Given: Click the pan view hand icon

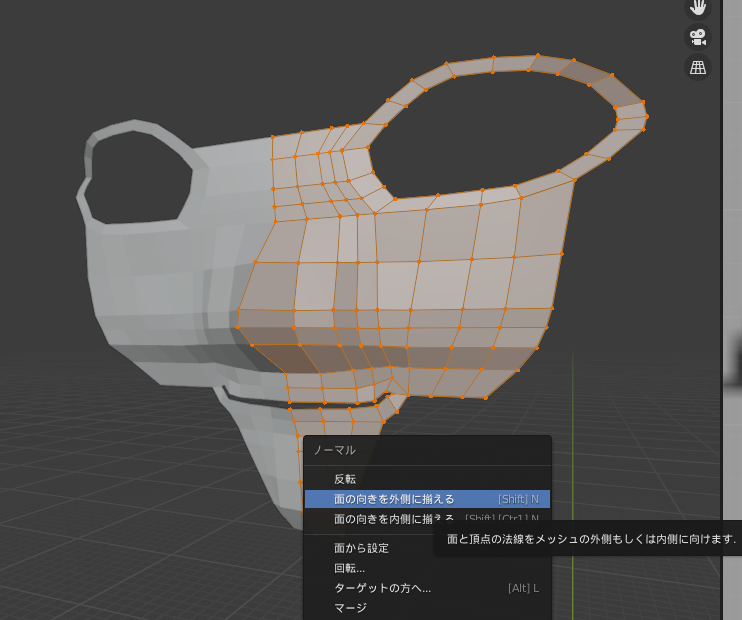Looking at the screenshot, I should pyautogui.click(x=698, y=8).
